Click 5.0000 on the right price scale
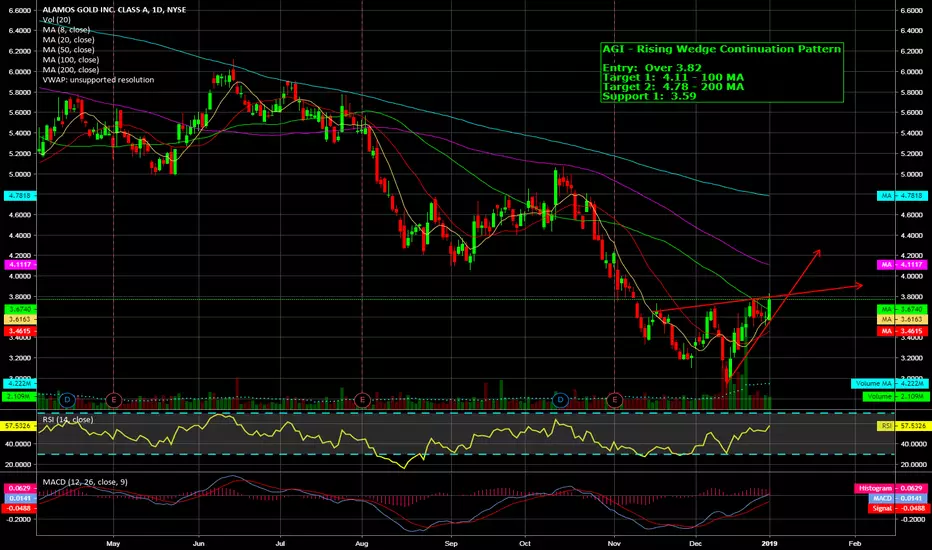This screenshot has width=932, height=550. coord(911,174)
